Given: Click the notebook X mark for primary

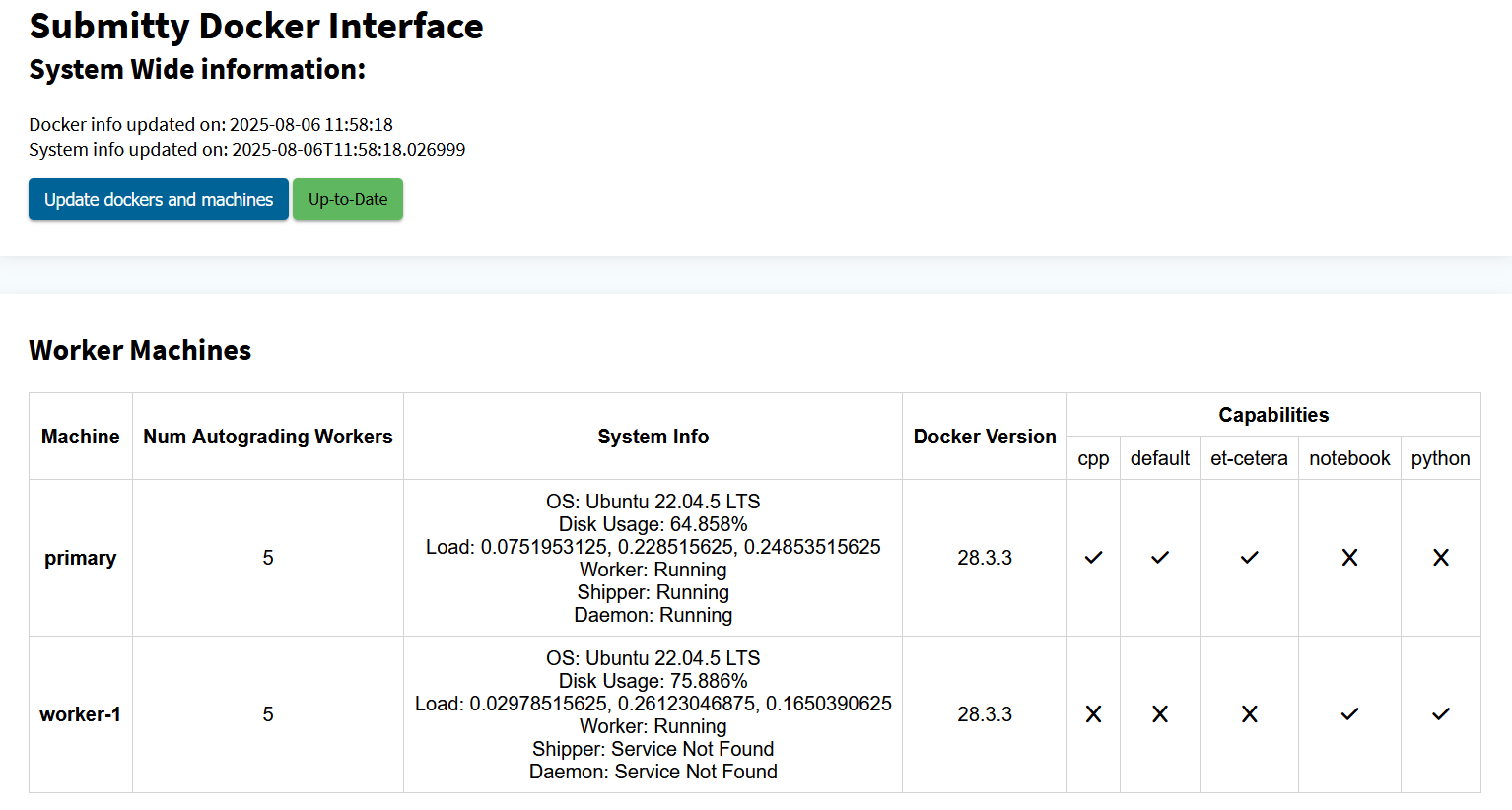Looking at the screenshot, I should point(1349,558).
